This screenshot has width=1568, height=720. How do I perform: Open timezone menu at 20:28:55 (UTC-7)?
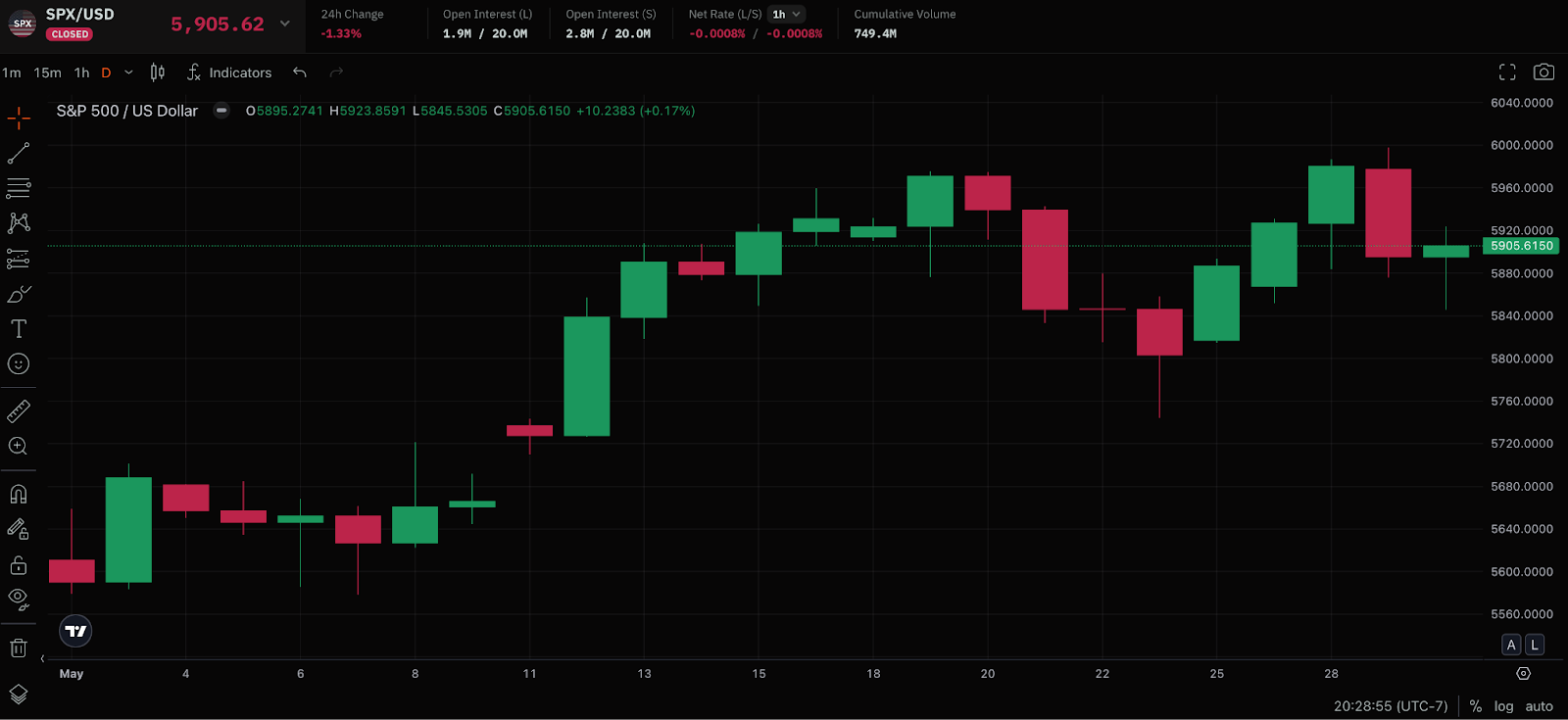pos(1391,706)
